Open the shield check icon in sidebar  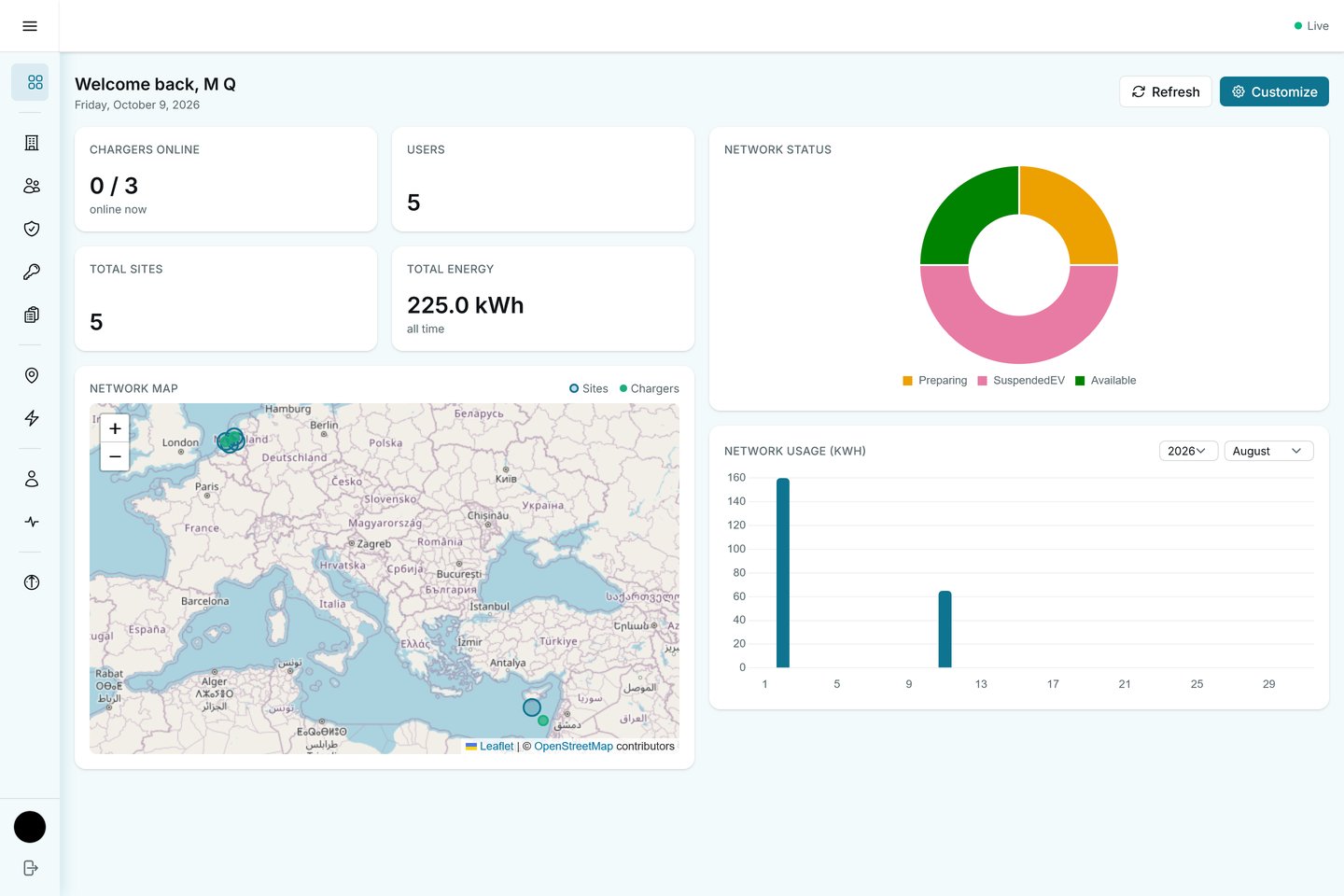31,229
